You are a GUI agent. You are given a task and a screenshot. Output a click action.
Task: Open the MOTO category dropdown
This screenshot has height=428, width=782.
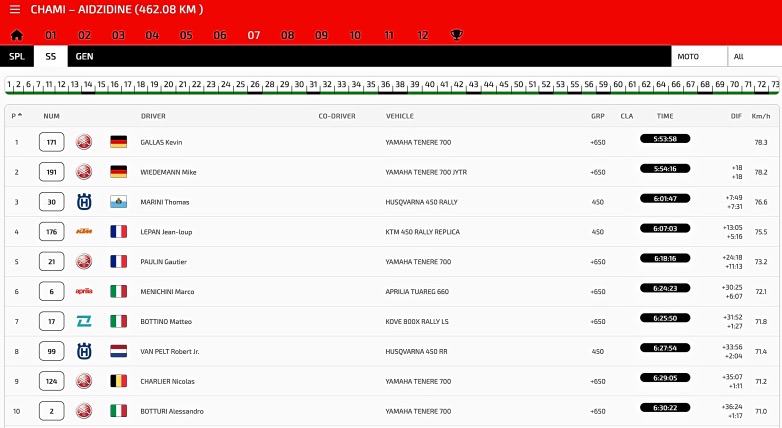[x=698, y=57]
